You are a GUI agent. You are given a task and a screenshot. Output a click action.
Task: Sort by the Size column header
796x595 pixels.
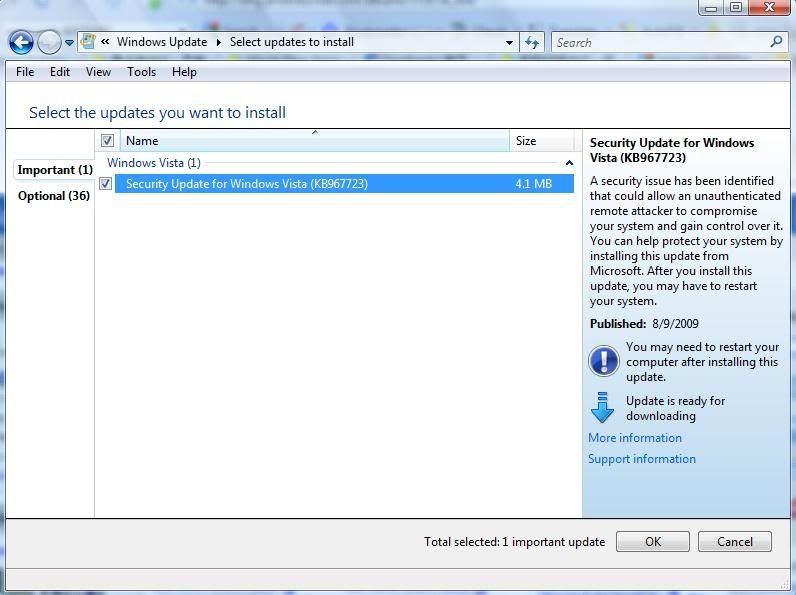pos(542,141)
